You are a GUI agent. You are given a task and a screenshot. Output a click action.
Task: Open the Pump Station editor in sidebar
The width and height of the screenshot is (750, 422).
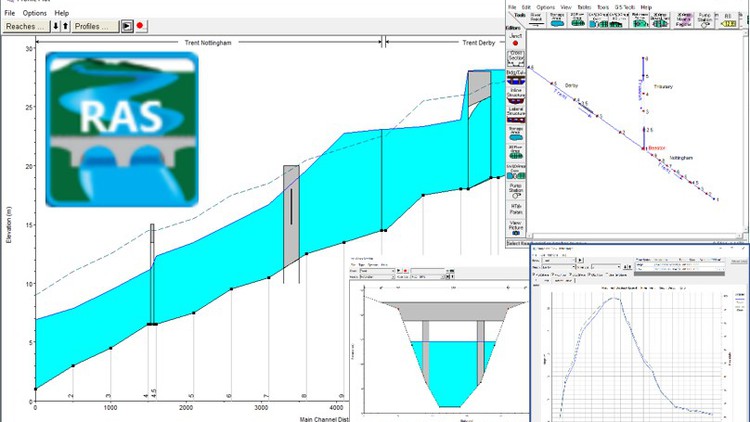(516, 189)
